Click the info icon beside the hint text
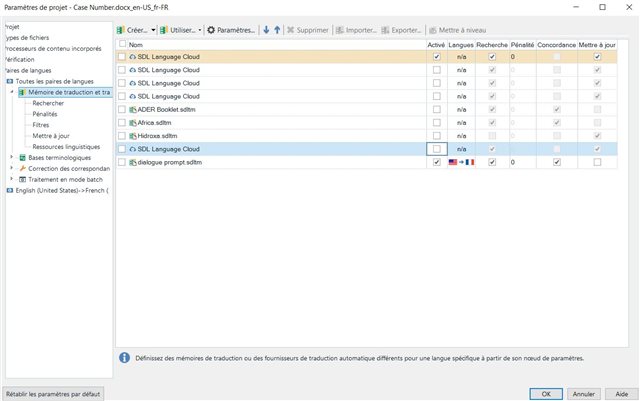 coord(124,358)
